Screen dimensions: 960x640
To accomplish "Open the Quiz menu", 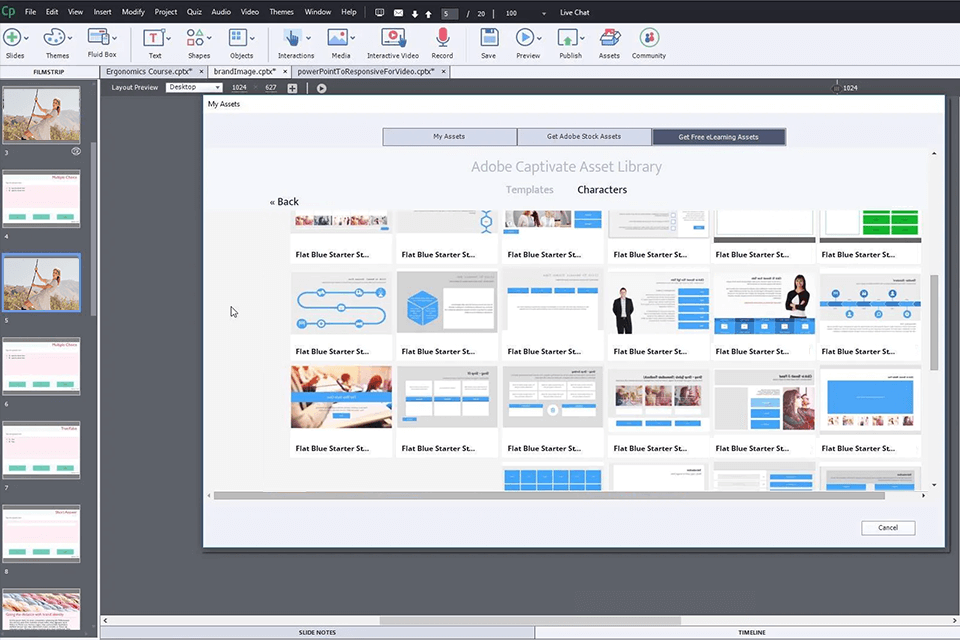I will click(194, 12).
